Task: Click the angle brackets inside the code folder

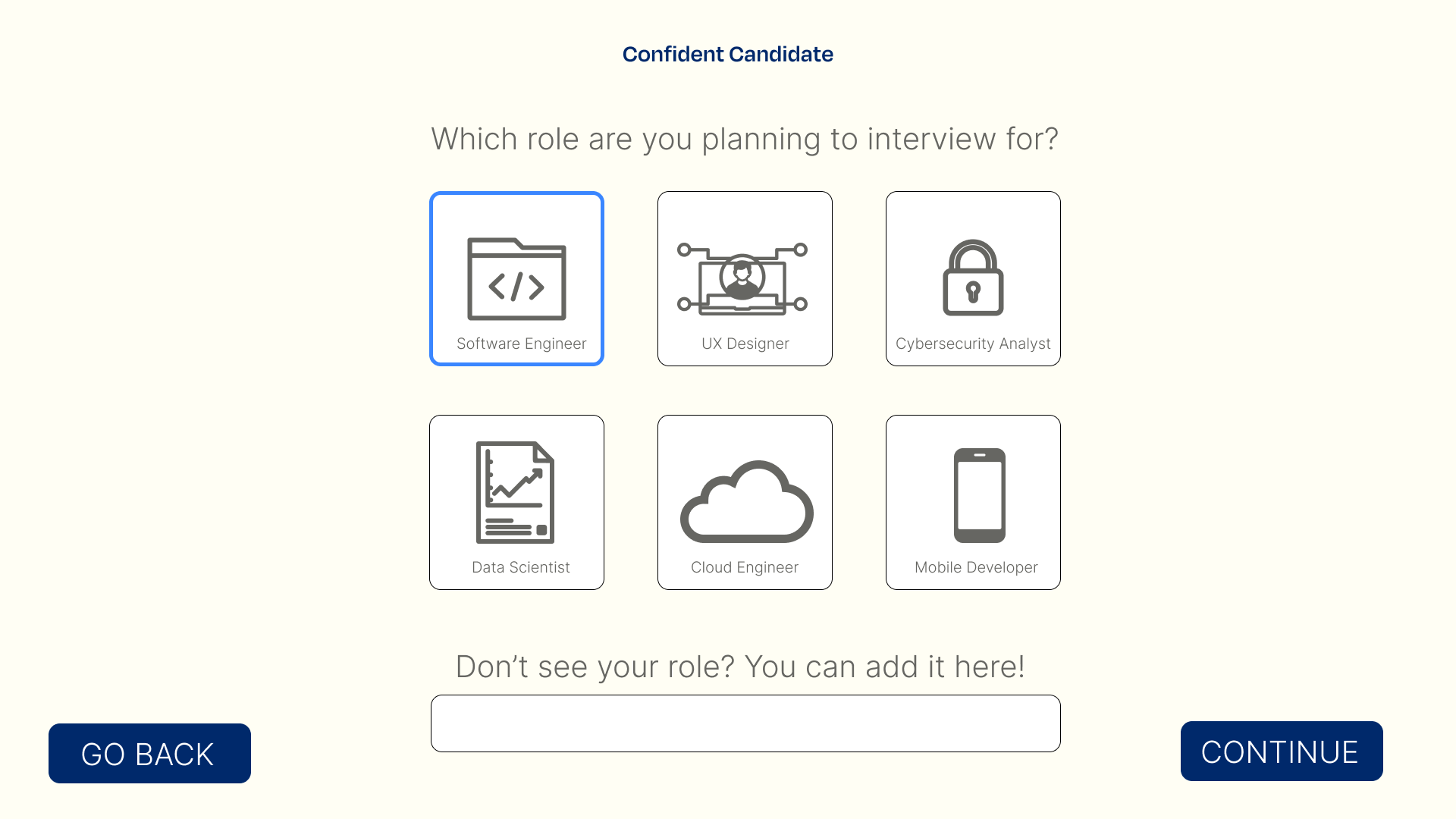Action: pos(516,287)
